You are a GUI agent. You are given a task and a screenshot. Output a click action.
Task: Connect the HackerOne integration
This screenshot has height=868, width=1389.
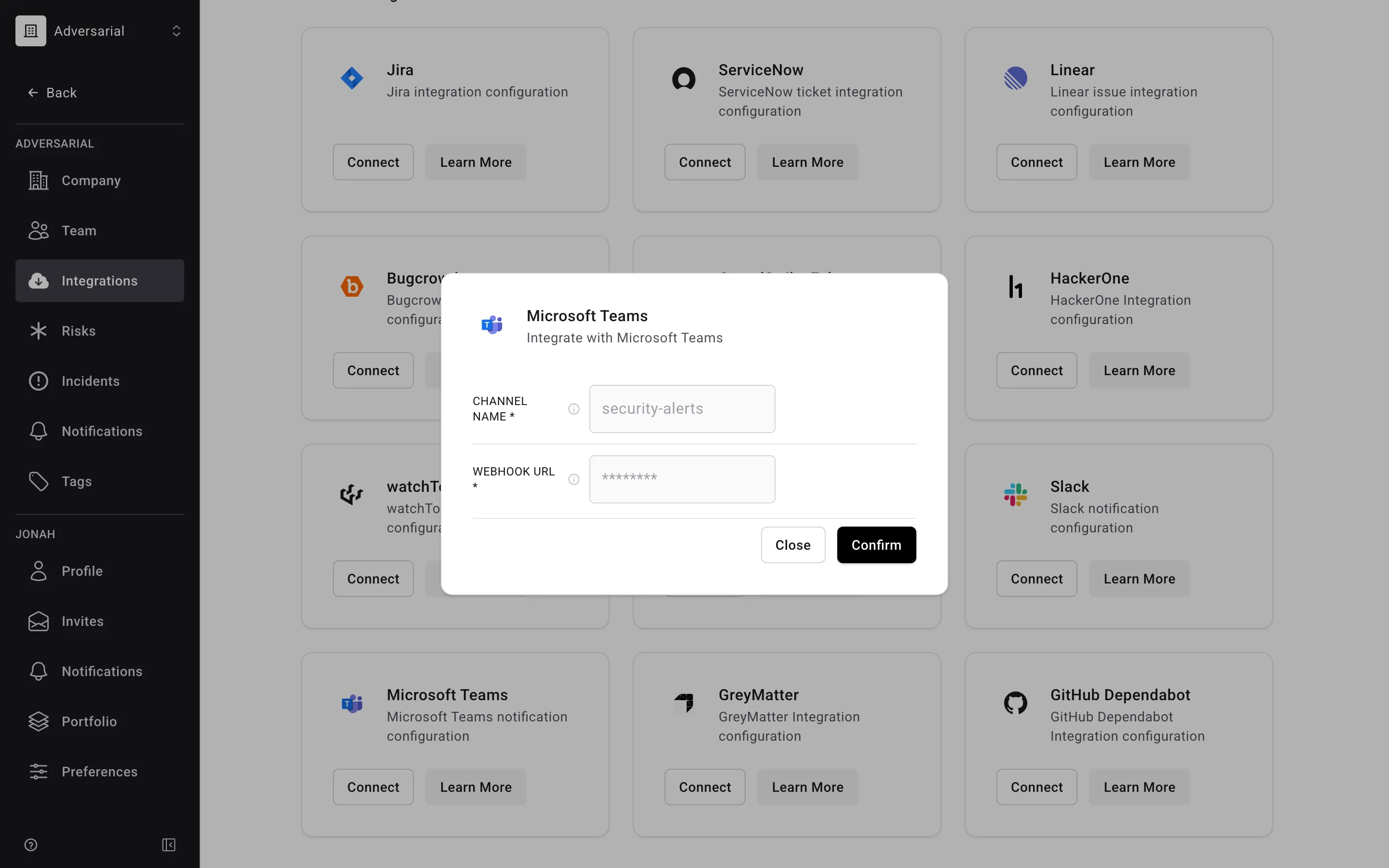(1036, 370)
